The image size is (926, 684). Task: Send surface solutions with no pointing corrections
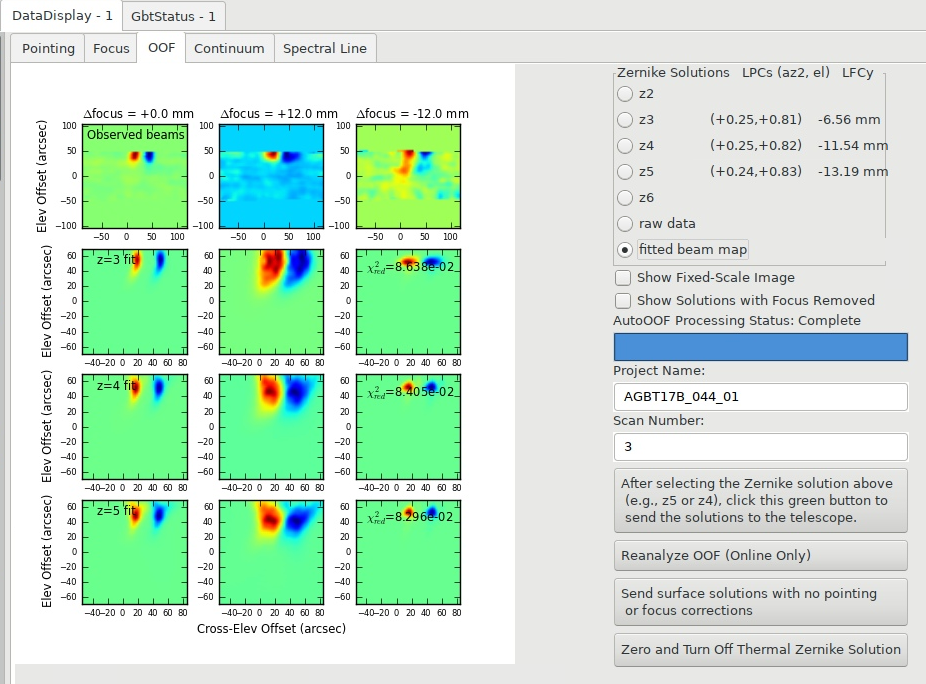(761, 602)
